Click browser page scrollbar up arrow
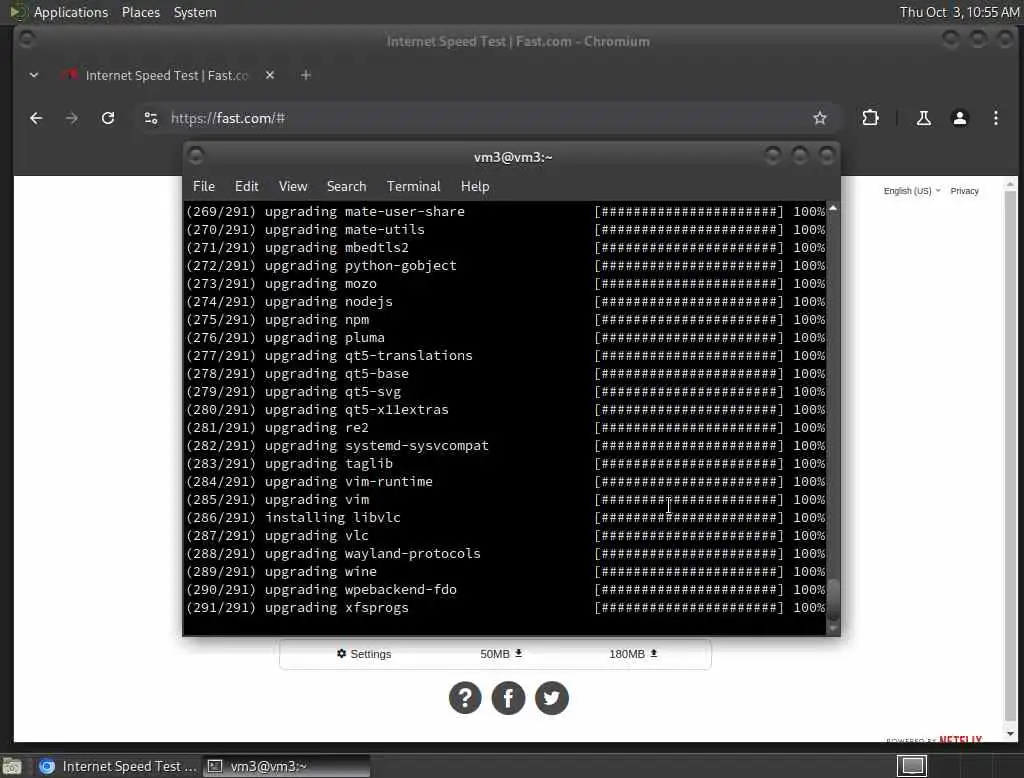The image size is (1024, 778). (1010, 185)
